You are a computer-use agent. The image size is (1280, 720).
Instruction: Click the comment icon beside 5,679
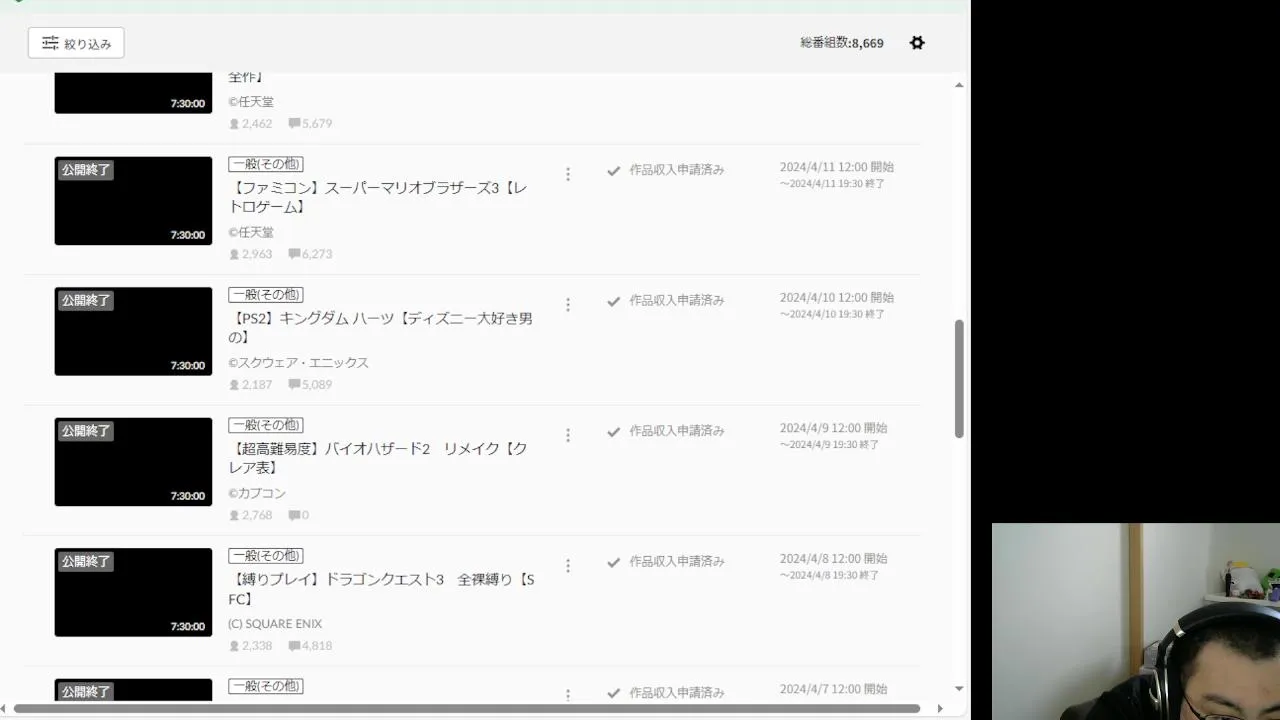point(294,124)
